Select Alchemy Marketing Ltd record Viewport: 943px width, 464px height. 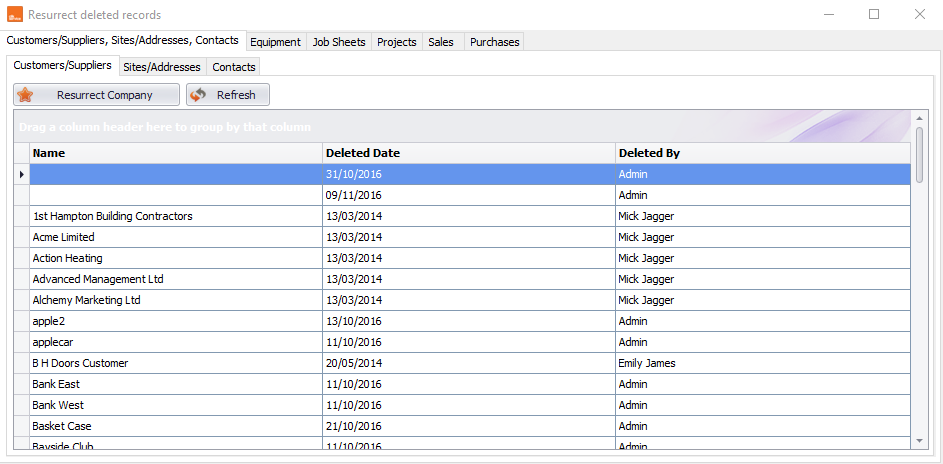click(462, 301)
